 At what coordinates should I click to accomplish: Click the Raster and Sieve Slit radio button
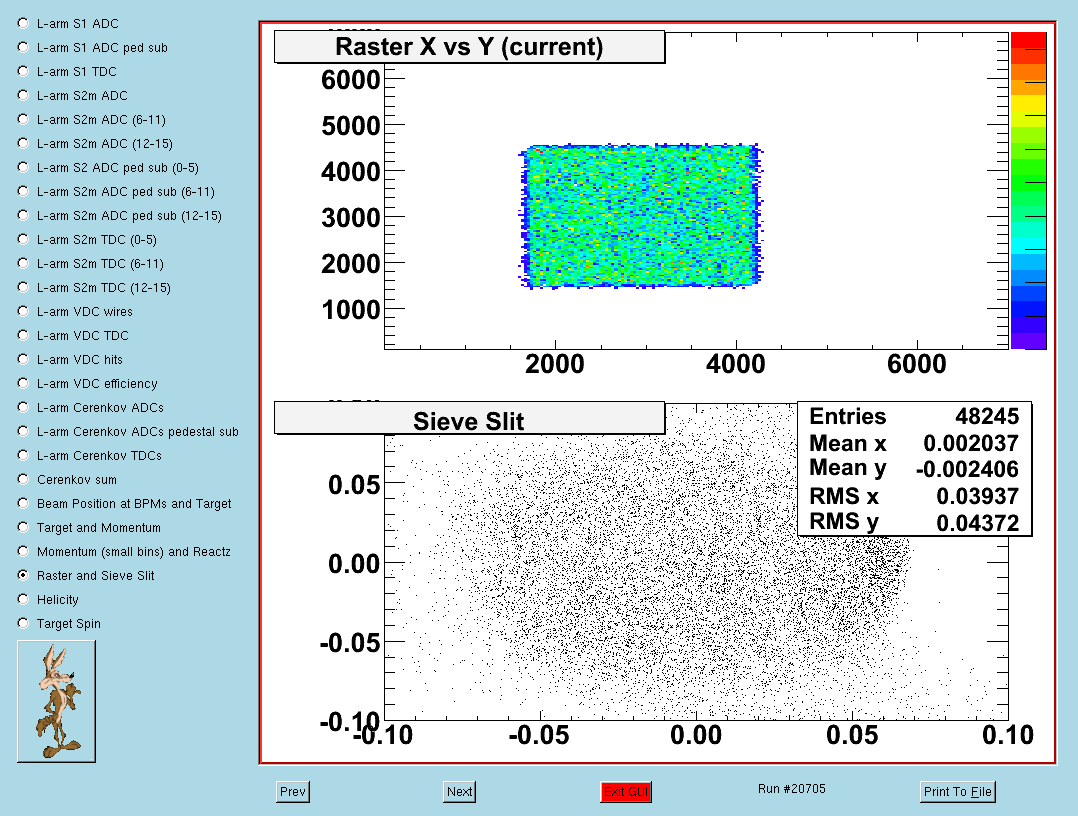23,575
